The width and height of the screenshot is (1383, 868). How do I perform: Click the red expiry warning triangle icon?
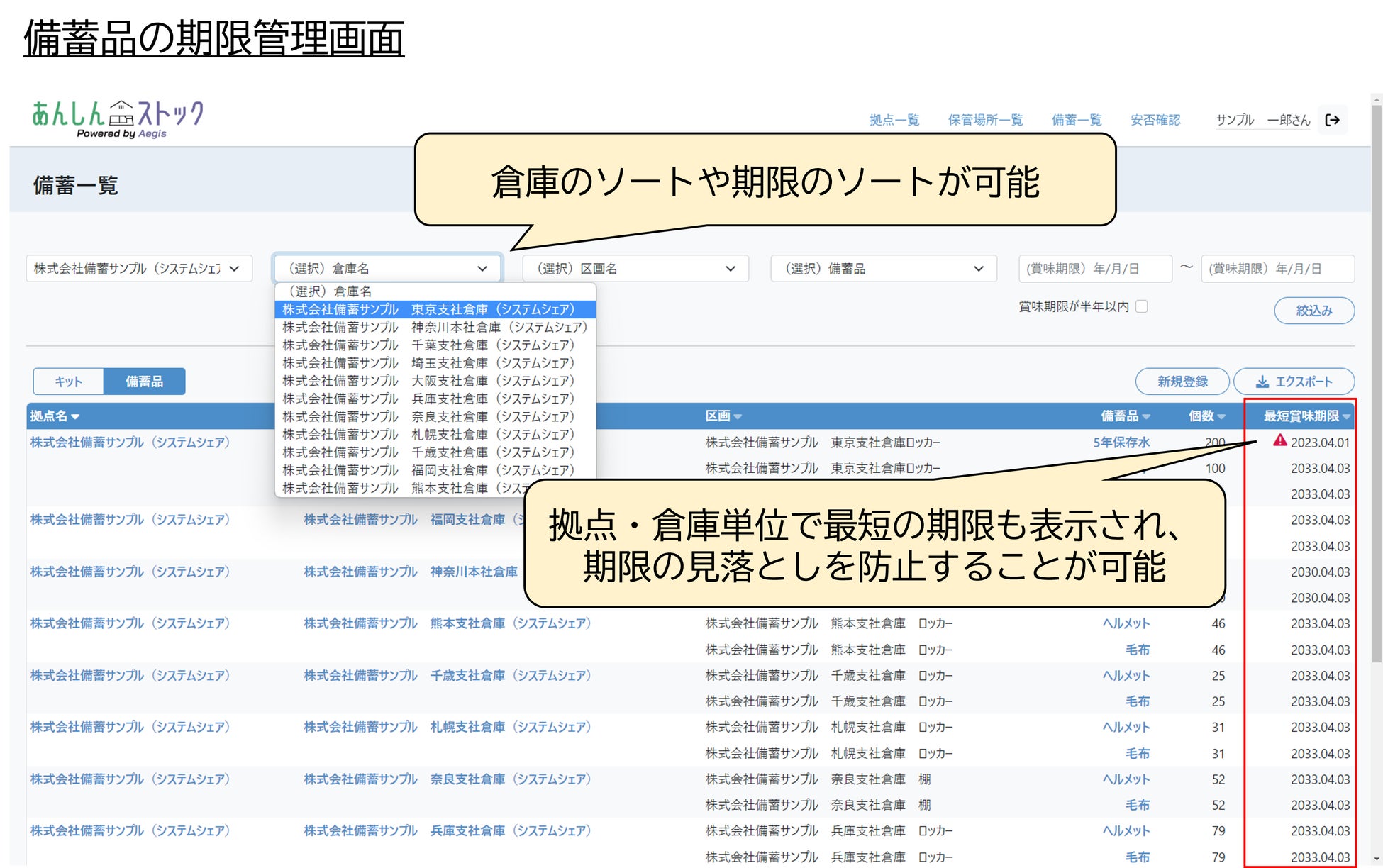click(x=1279, y=440)
